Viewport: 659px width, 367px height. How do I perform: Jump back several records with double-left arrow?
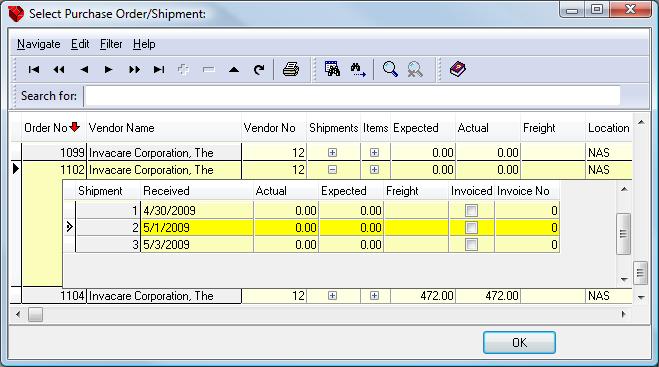(x=59, y=69)
